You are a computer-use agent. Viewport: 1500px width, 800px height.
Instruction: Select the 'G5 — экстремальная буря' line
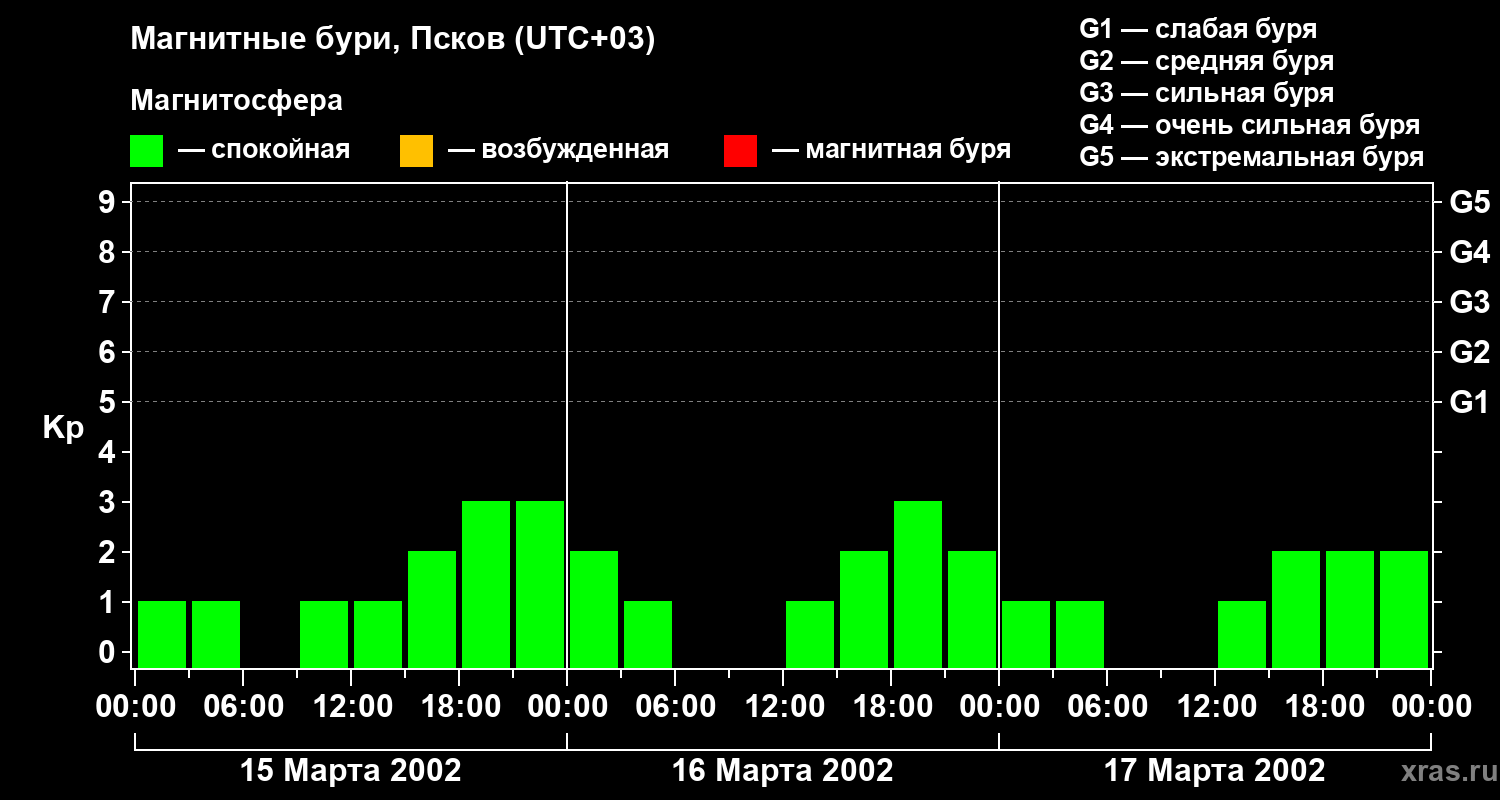pyautogui.click(x=1252, y=157)
